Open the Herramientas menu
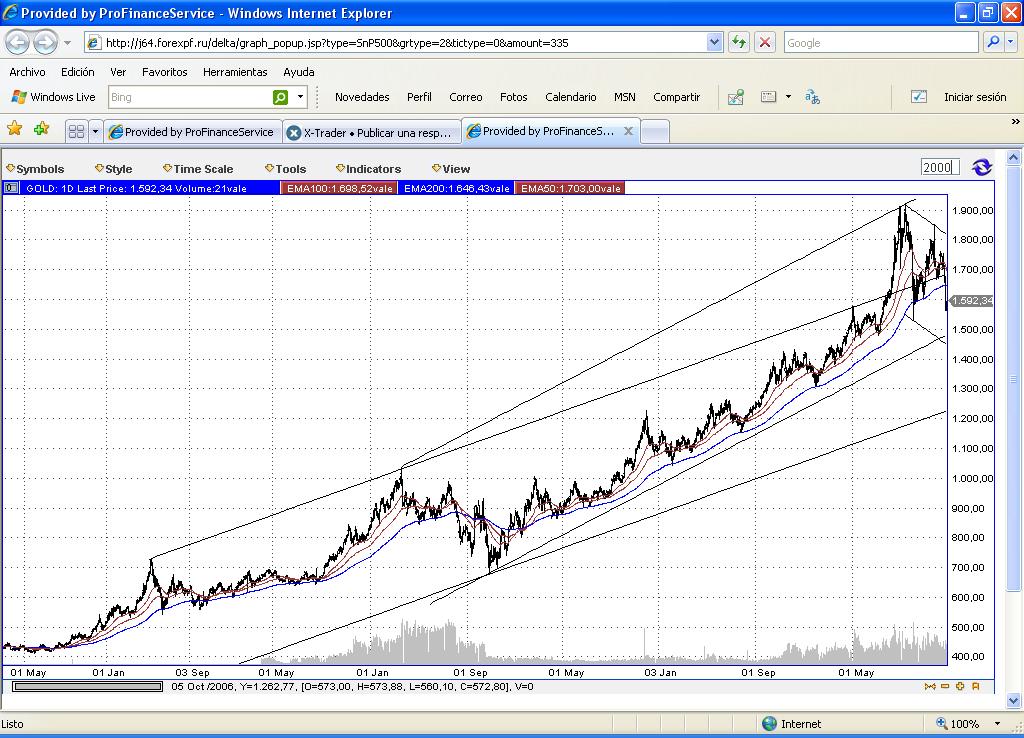The width and height of the screenshot is (1024, 738). 235,72
